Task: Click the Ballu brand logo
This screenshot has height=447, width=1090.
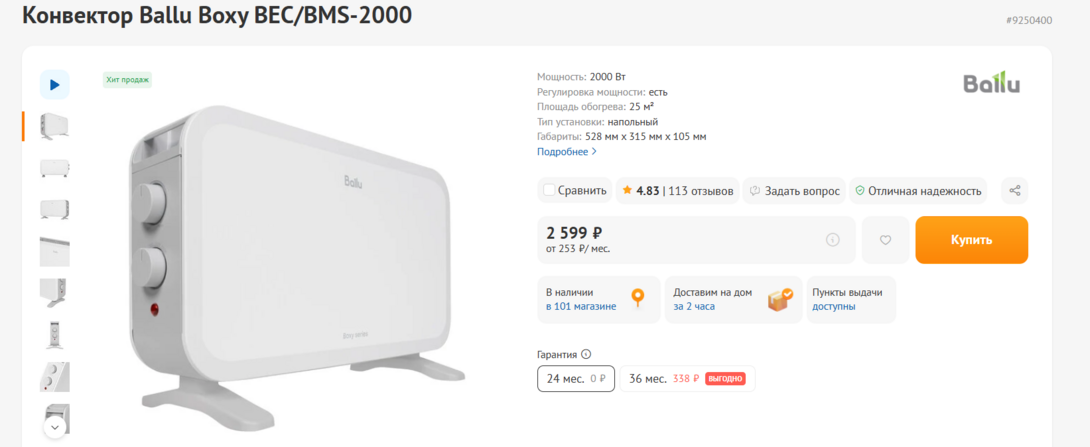Action: click(x=991, y=83)
